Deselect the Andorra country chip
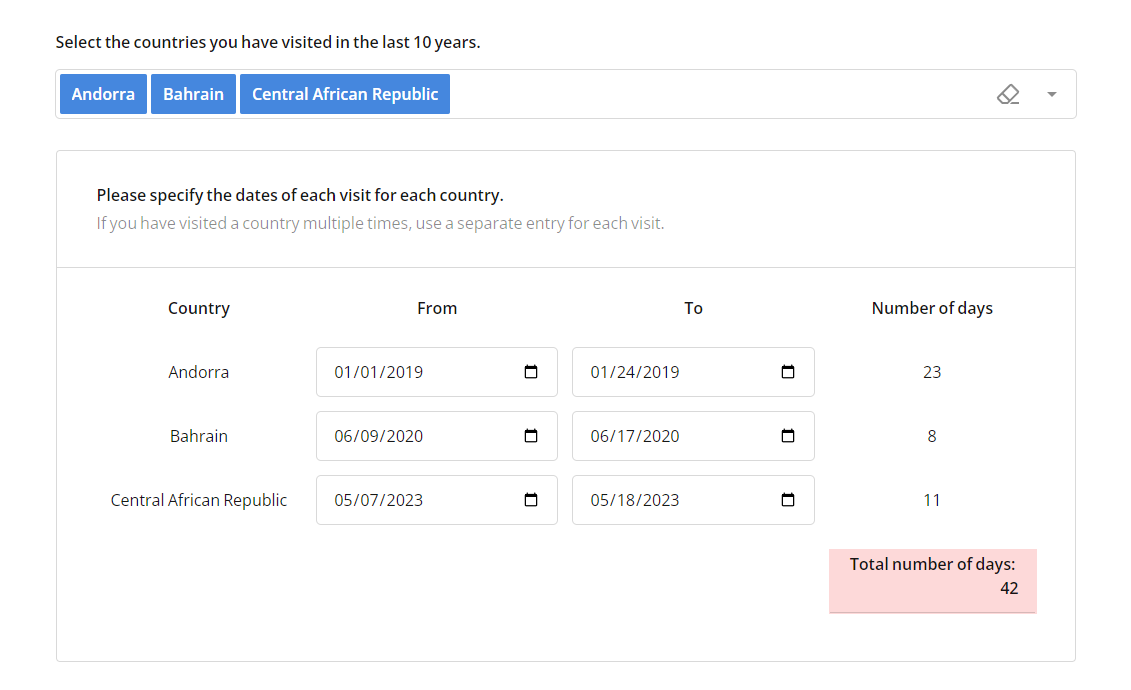The width and height of the screenshot is (1131, 690). 103,93
